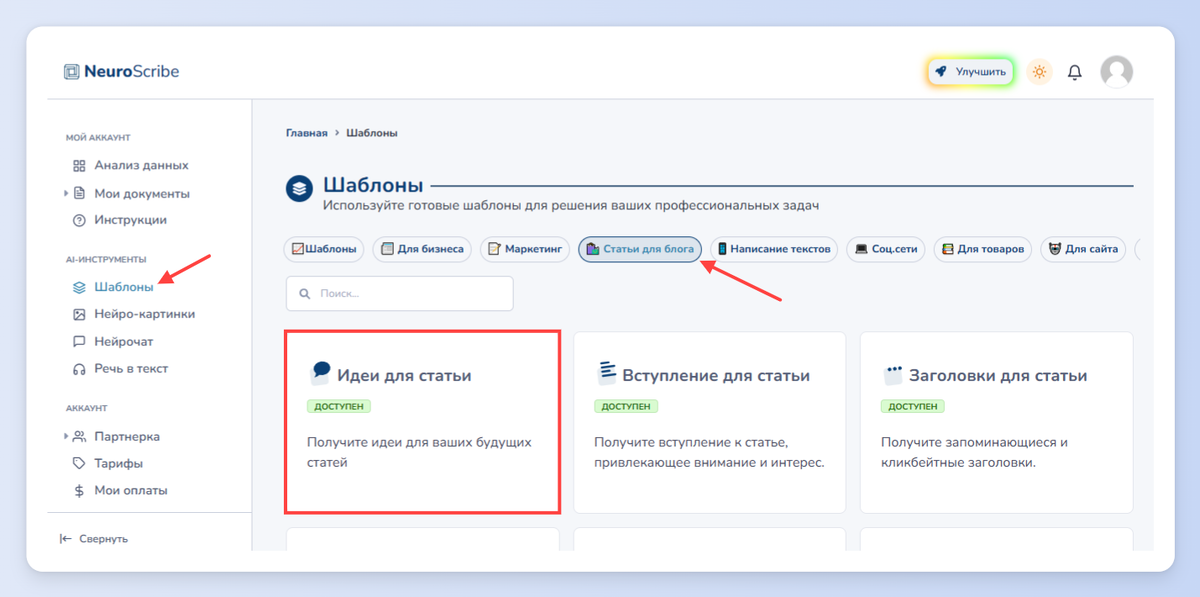This screenshot has width=1200, height=597.
Task: Click the magnifier icon in search field
Action: (305, 294)
